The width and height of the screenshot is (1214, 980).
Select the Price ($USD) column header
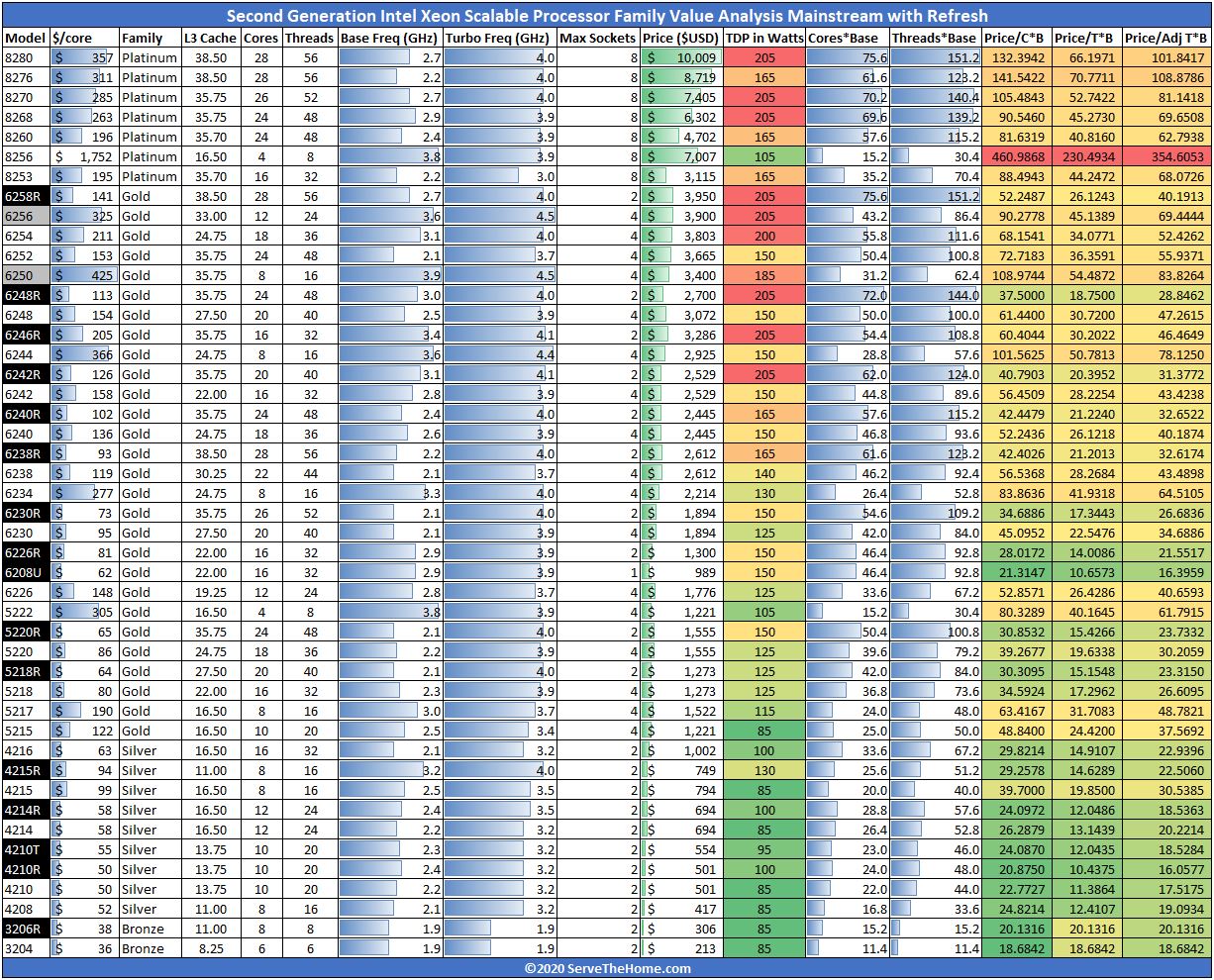(x=681, y=38)
